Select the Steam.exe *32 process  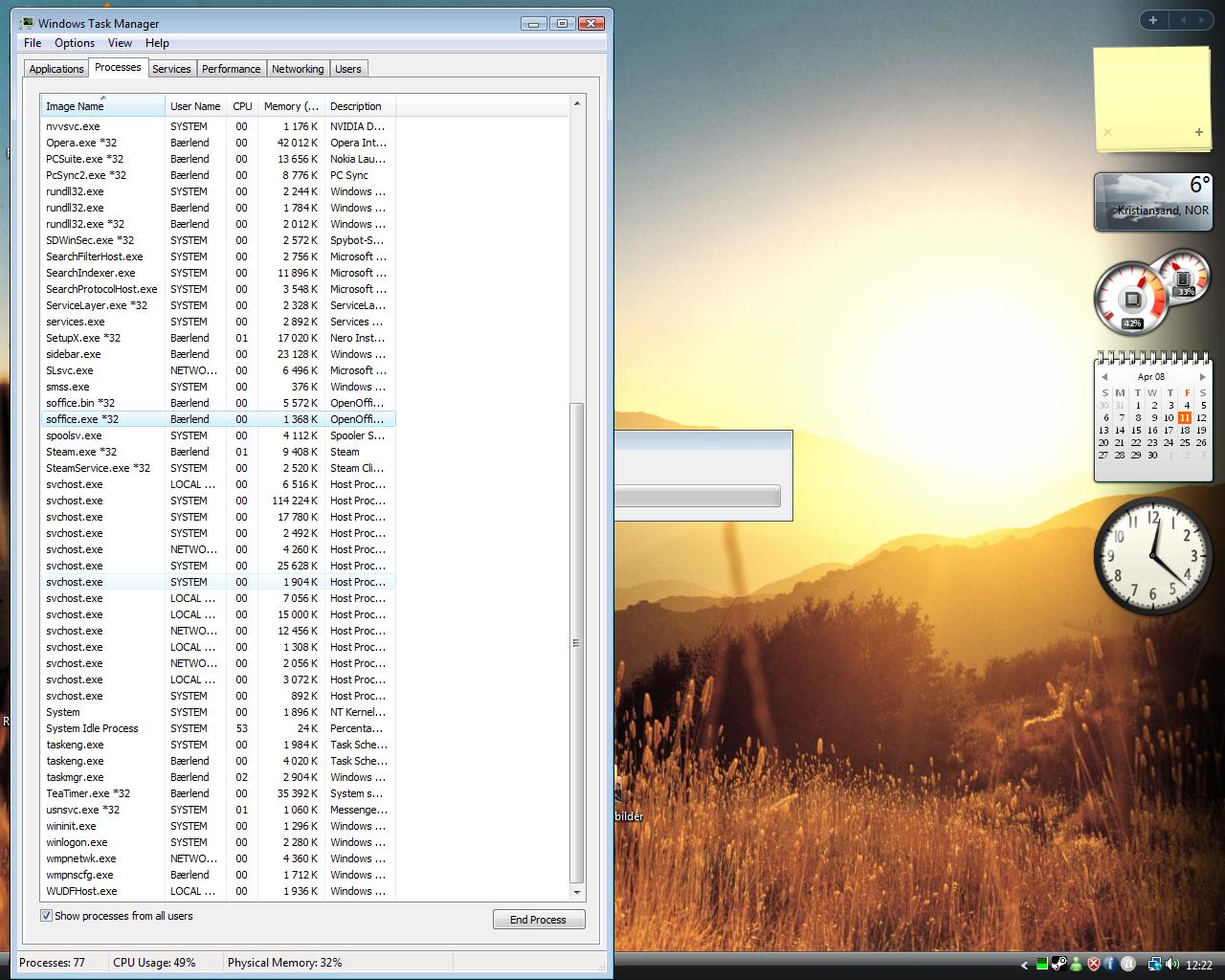pos(218,452)
